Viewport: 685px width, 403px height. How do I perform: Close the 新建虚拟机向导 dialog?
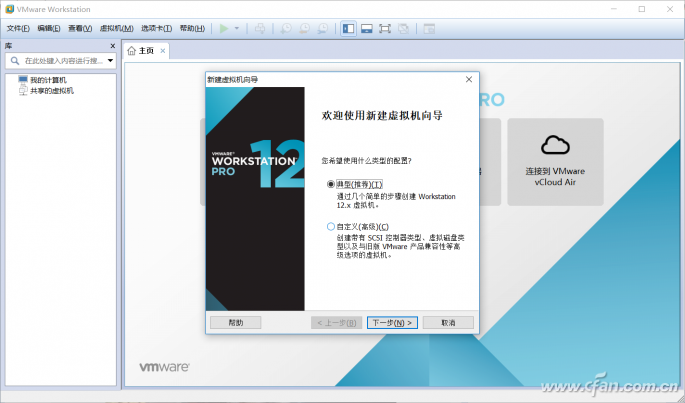click(469, 79)
